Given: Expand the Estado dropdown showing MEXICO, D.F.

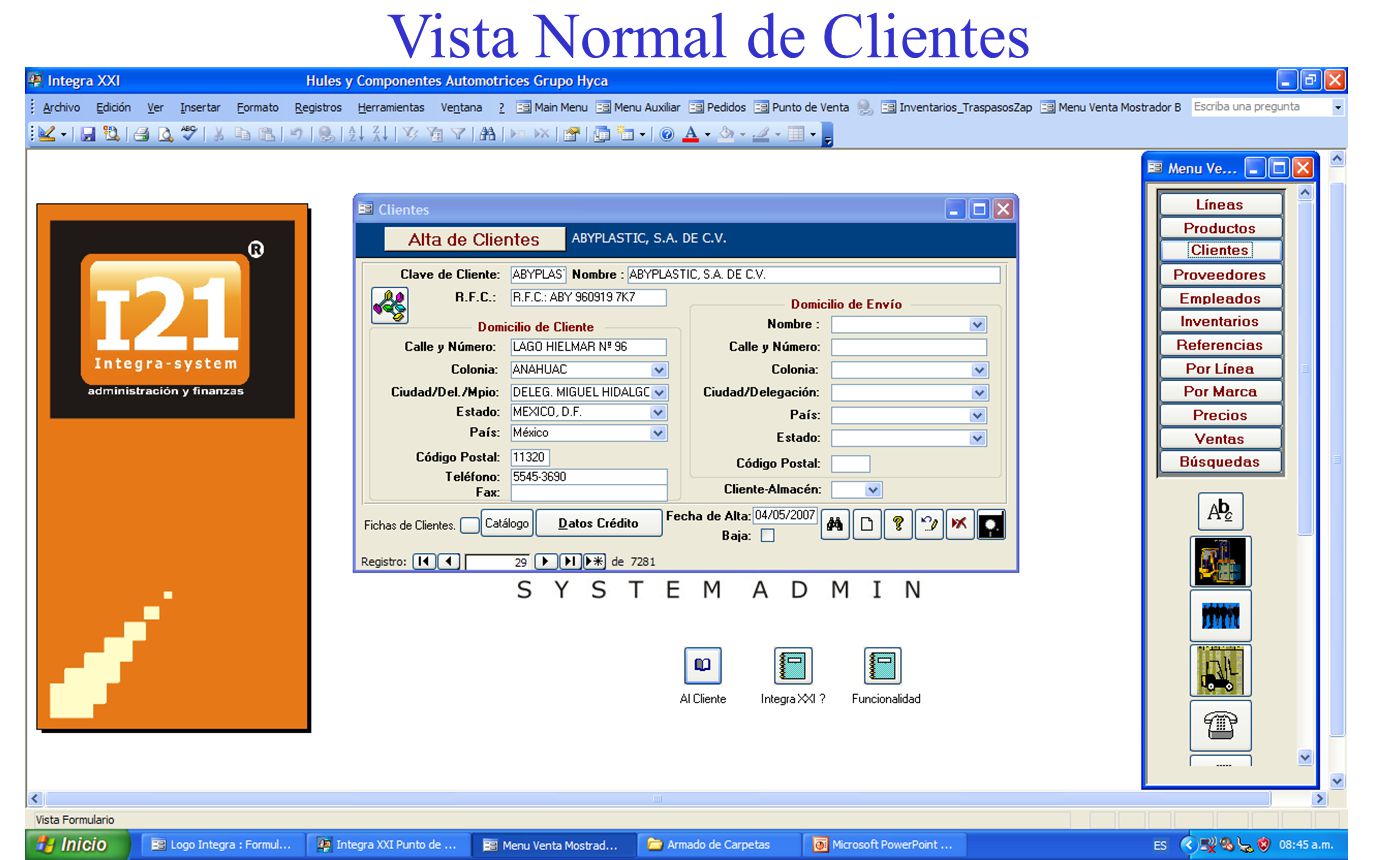Looking at the screenshot, I should click(658, 412).
